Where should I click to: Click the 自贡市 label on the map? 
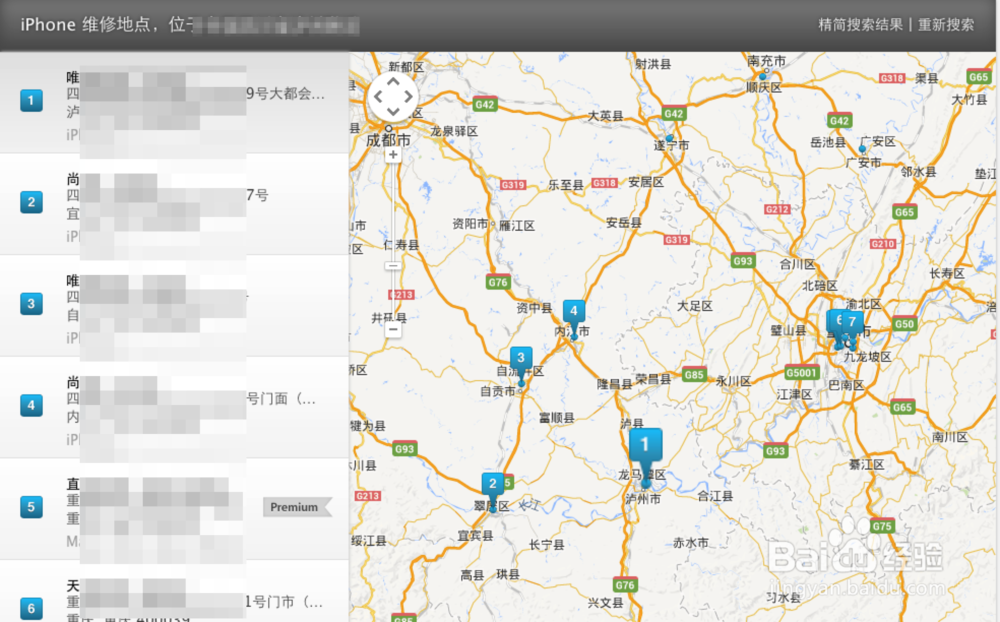tap(497, 390)
